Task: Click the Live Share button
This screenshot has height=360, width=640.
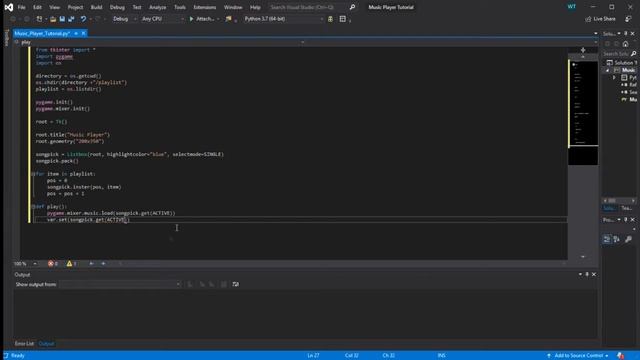Action: pyautogui.click(x=600, y=19)
